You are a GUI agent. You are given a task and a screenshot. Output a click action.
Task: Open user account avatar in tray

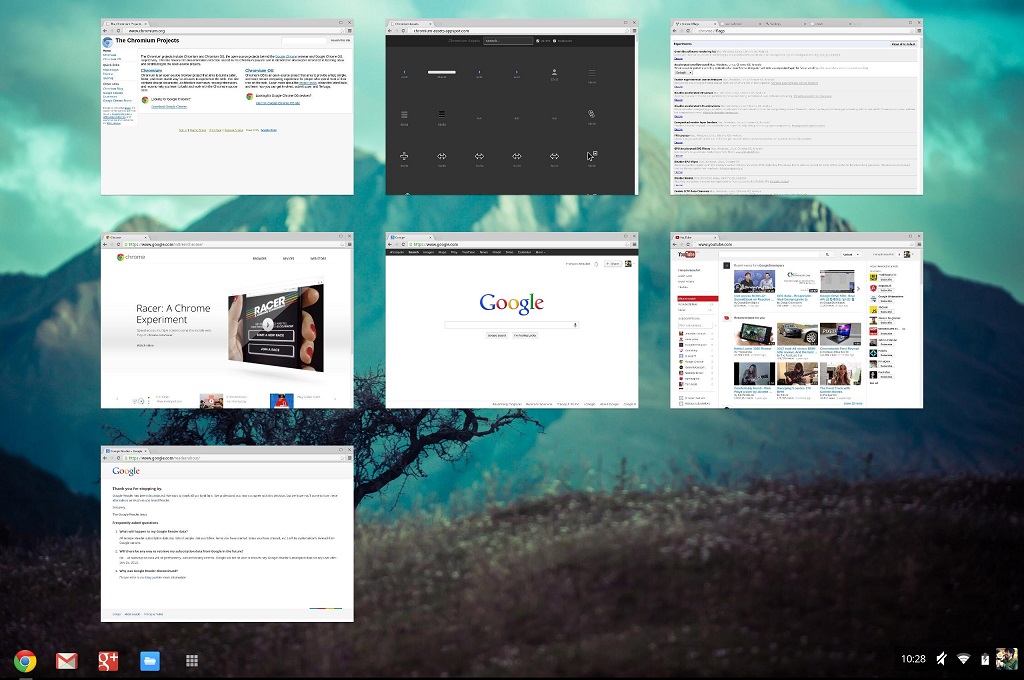1006,658
